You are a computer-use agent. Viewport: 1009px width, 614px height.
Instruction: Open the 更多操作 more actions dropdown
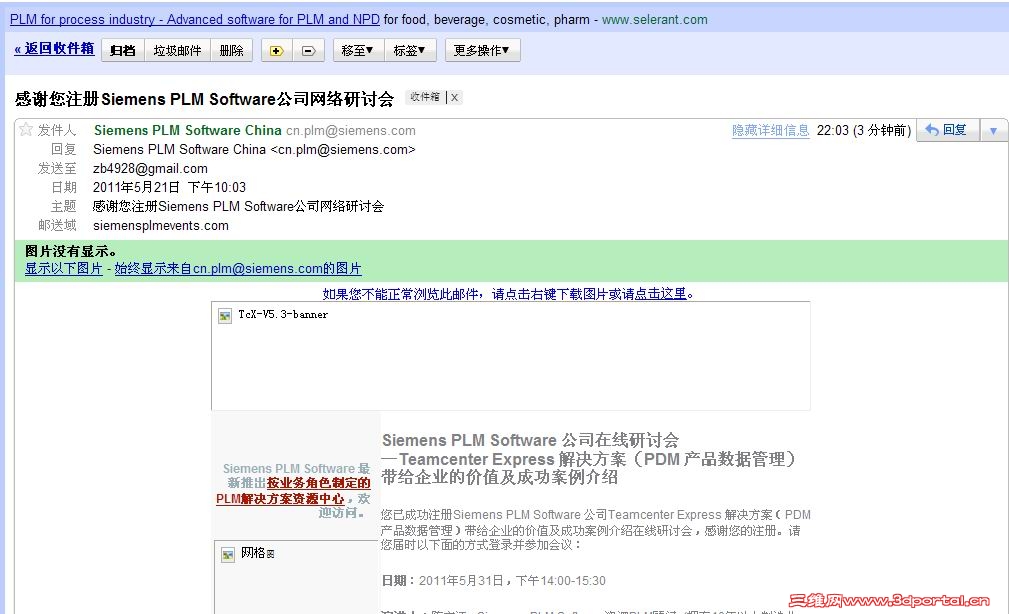tap(483, 50)
